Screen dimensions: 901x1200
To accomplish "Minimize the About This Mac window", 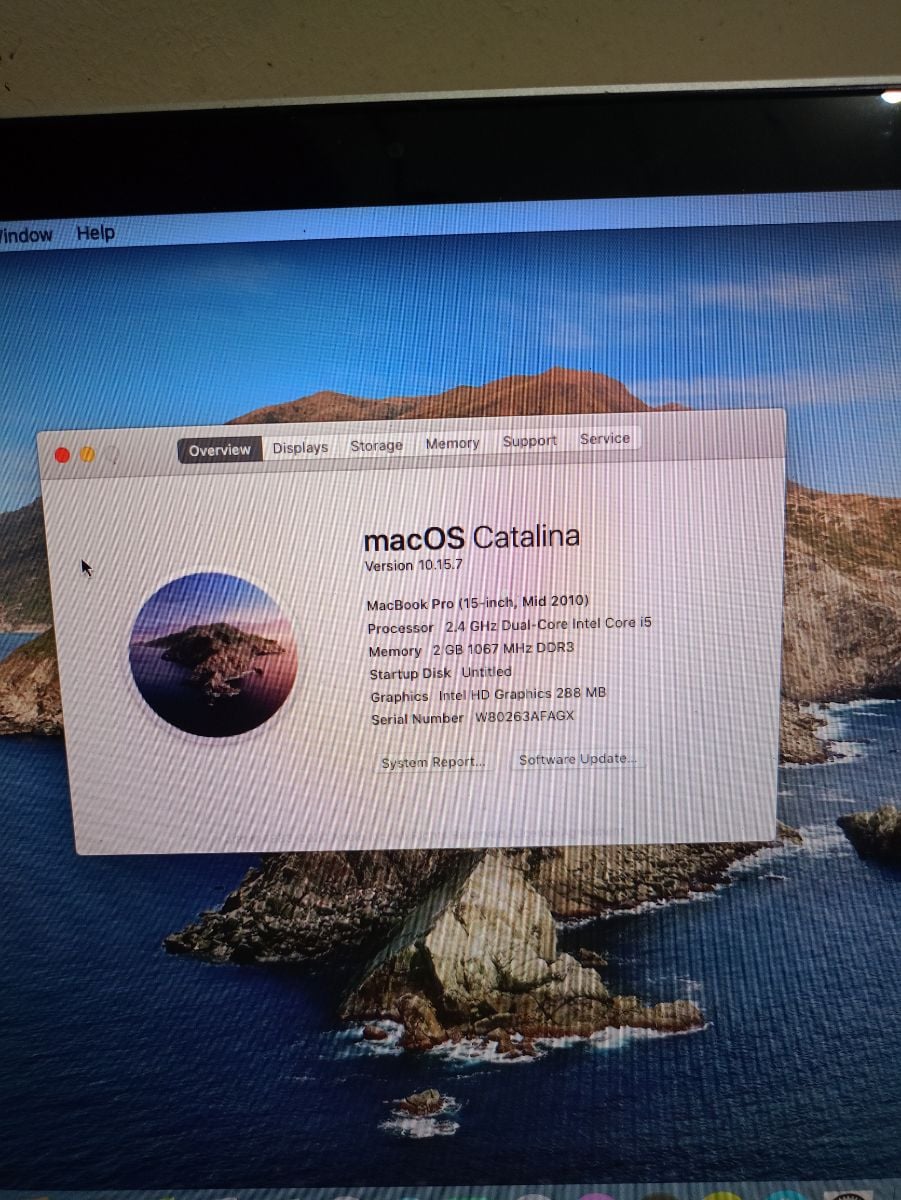I will [x=87, y=454].
